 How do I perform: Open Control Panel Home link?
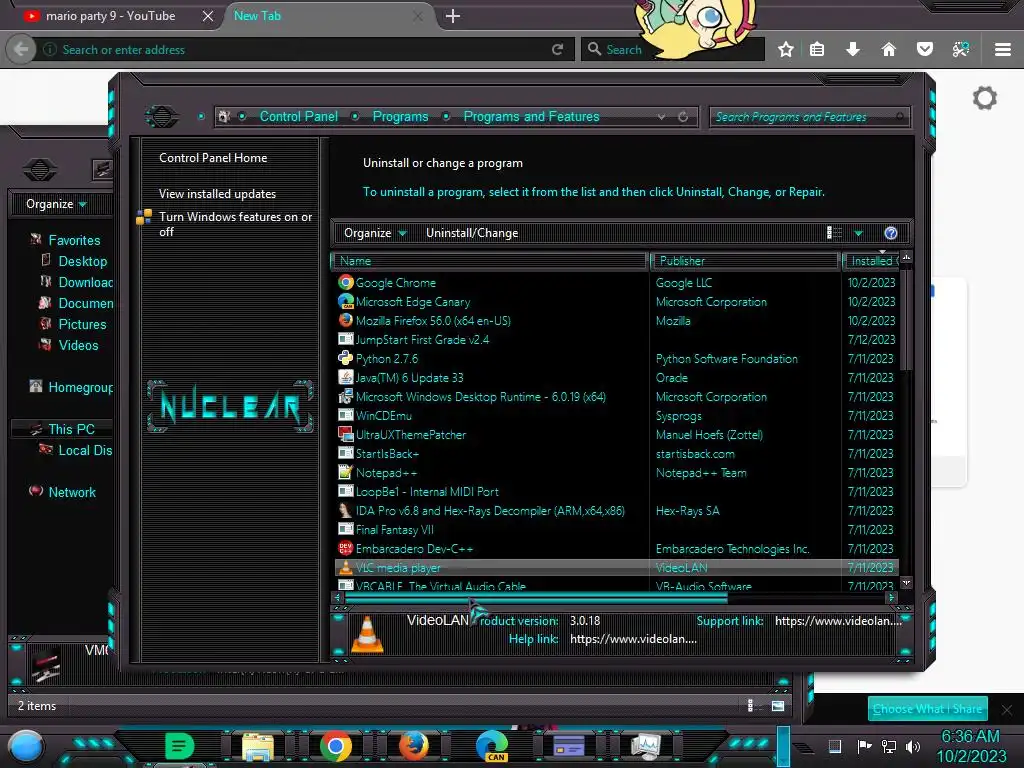point(213,158)
